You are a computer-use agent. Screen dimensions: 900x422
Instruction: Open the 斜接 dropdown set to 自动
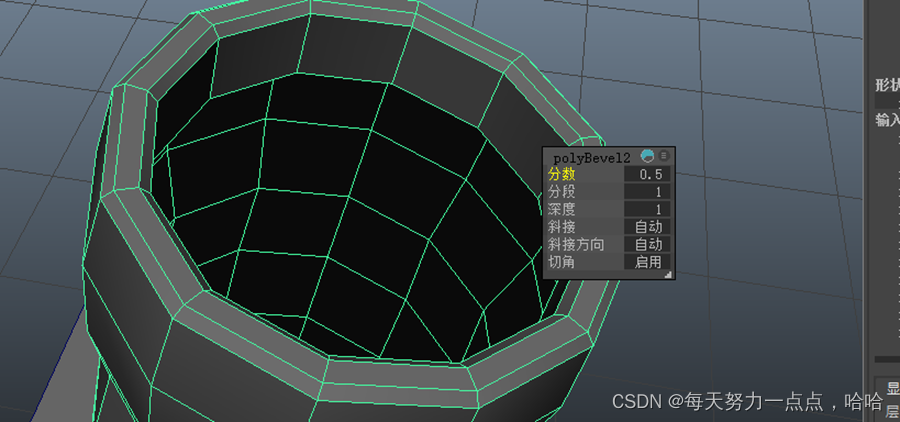pyautogui.click(x=649, y=227)
